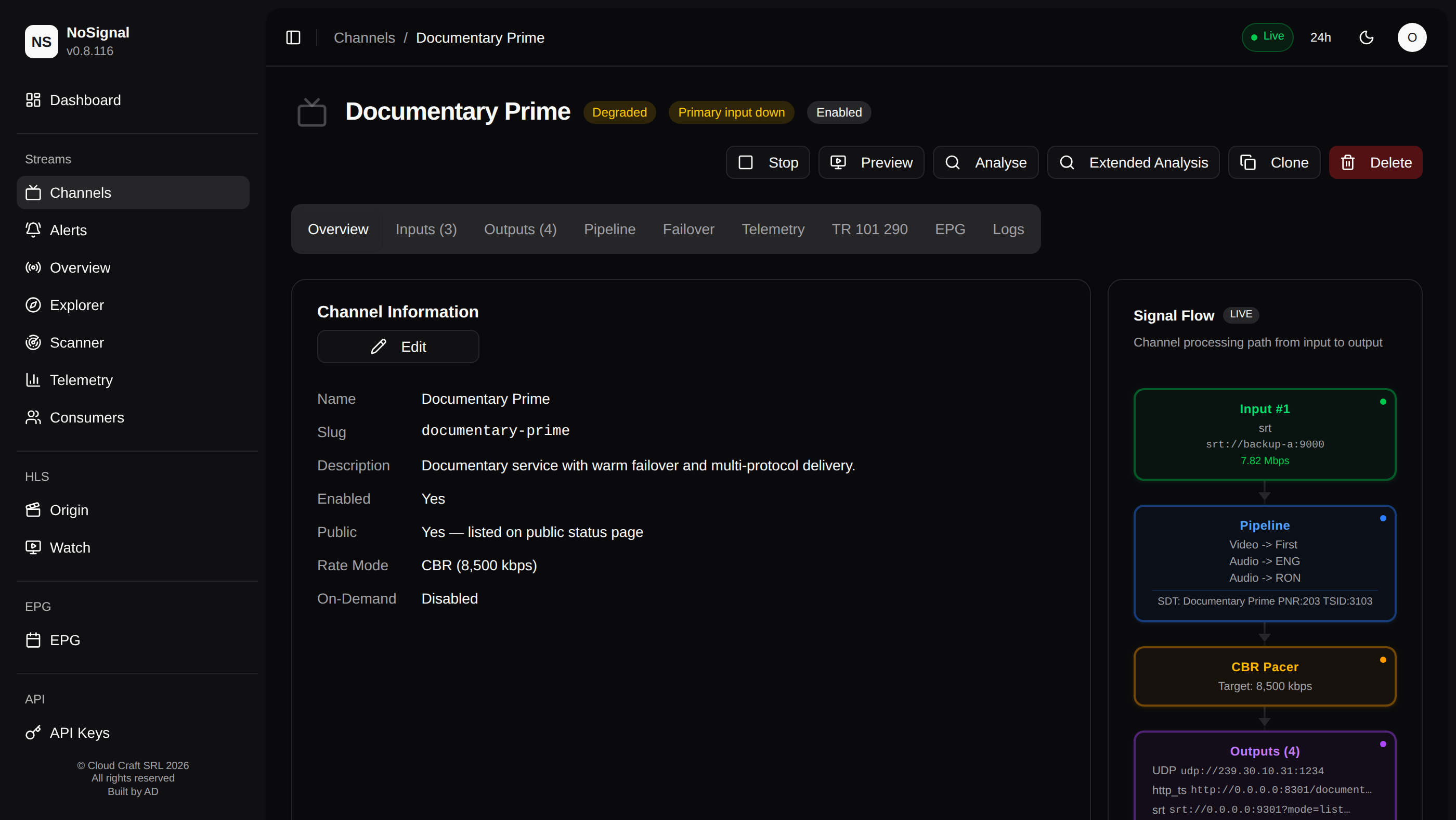Stop the Documentary Prime channel
This screenshot has height=820, width=1456.
coord(768,163)
